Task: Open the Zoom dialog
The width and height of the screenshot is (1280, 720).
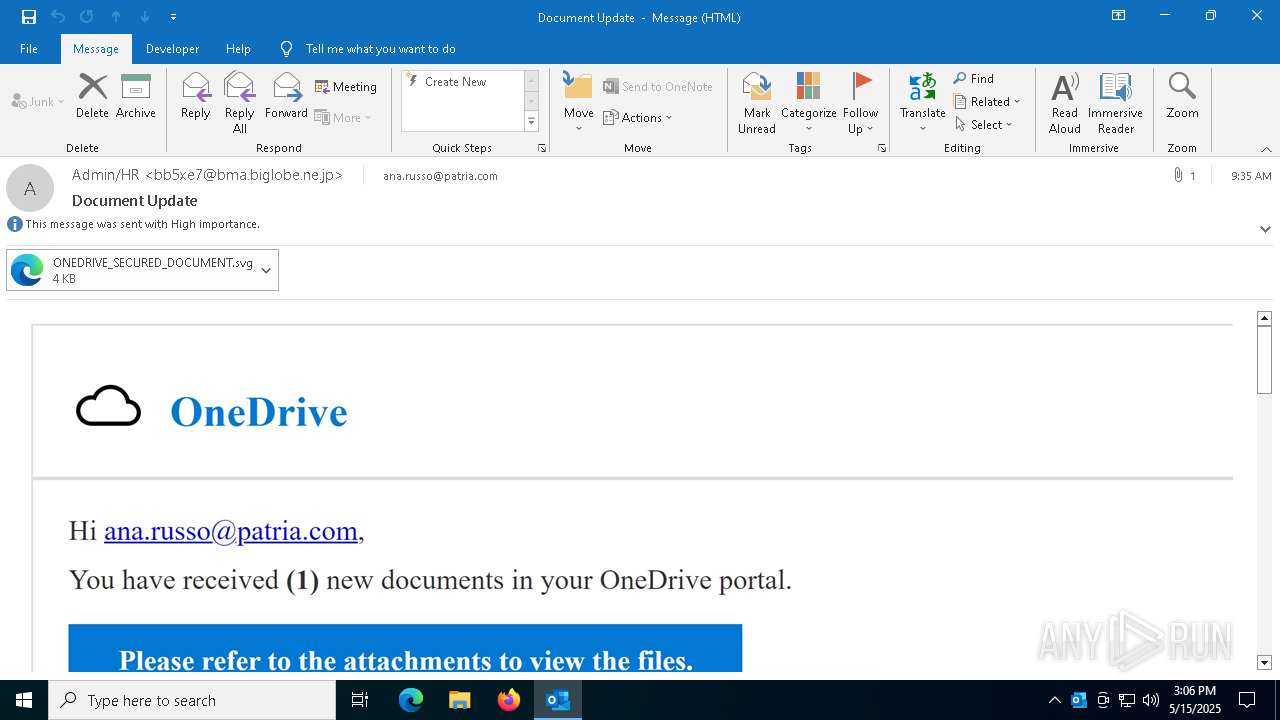Action: coord(1182,96)
